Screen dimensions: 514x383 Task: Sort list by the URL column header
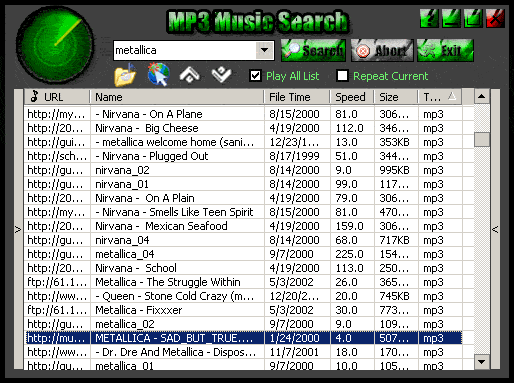pyautogui.click(x=57, y=97)
